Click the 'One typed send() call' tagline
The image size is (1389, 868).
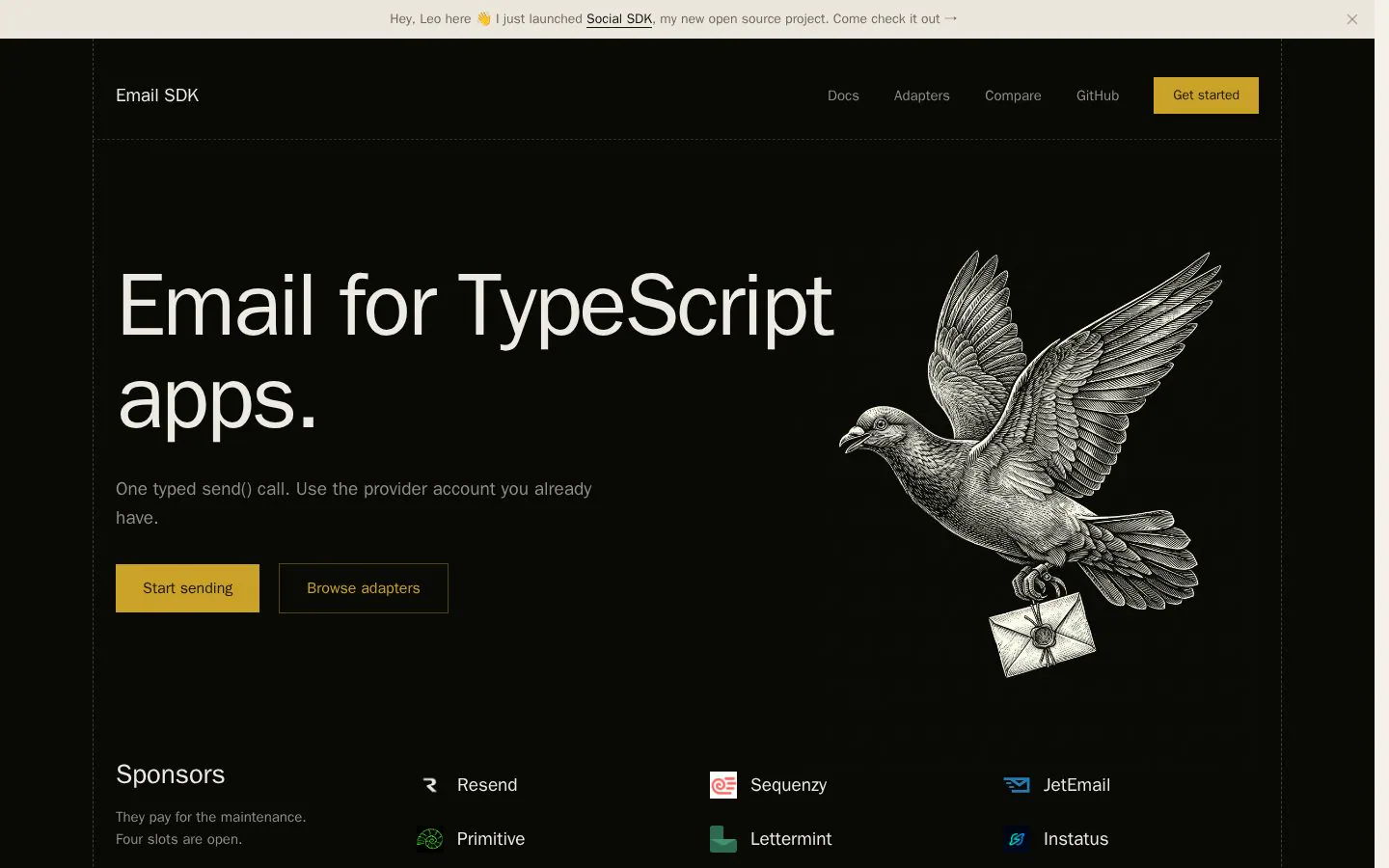point(354,502)
